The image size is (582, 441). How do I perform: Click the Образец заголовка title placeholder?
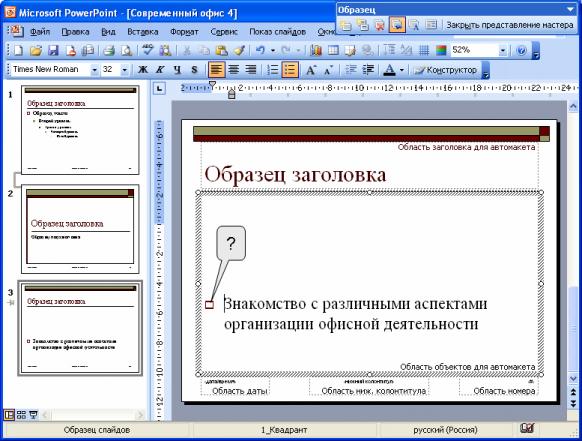click(x=295, y=174)
